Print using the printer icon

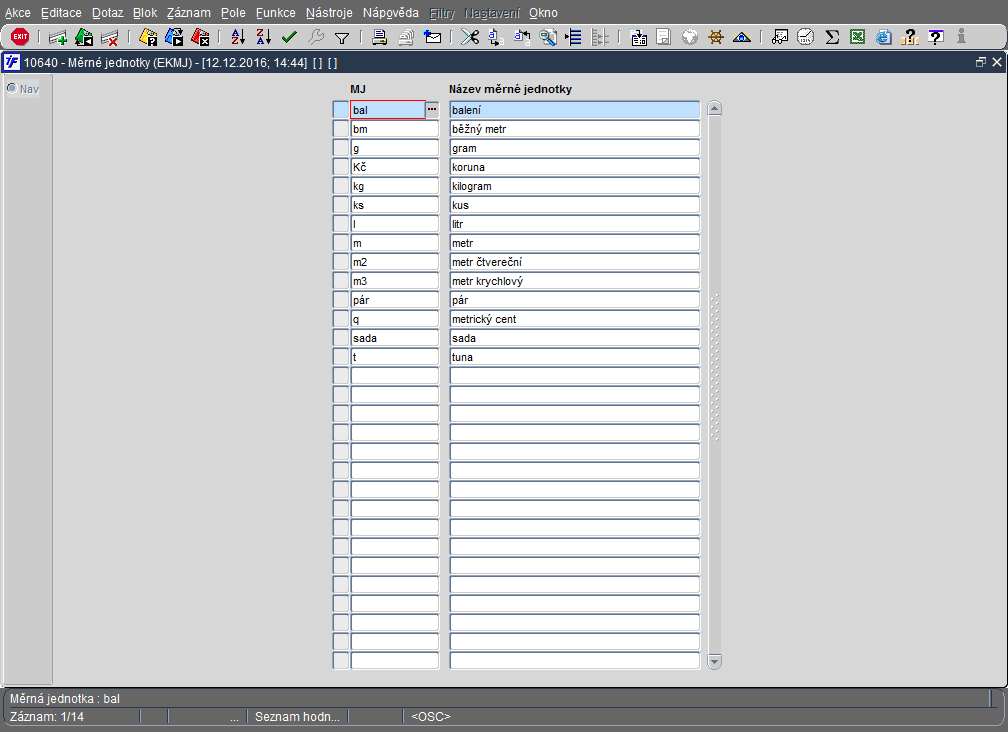coord(380,37)
